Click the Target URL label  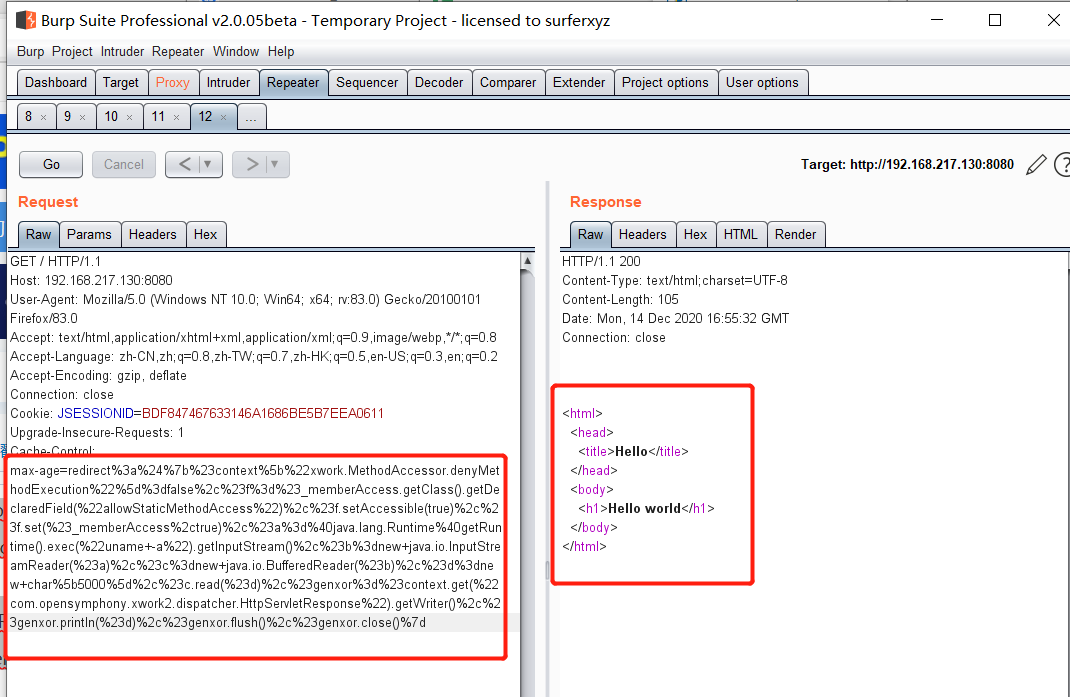pos(908,165)
